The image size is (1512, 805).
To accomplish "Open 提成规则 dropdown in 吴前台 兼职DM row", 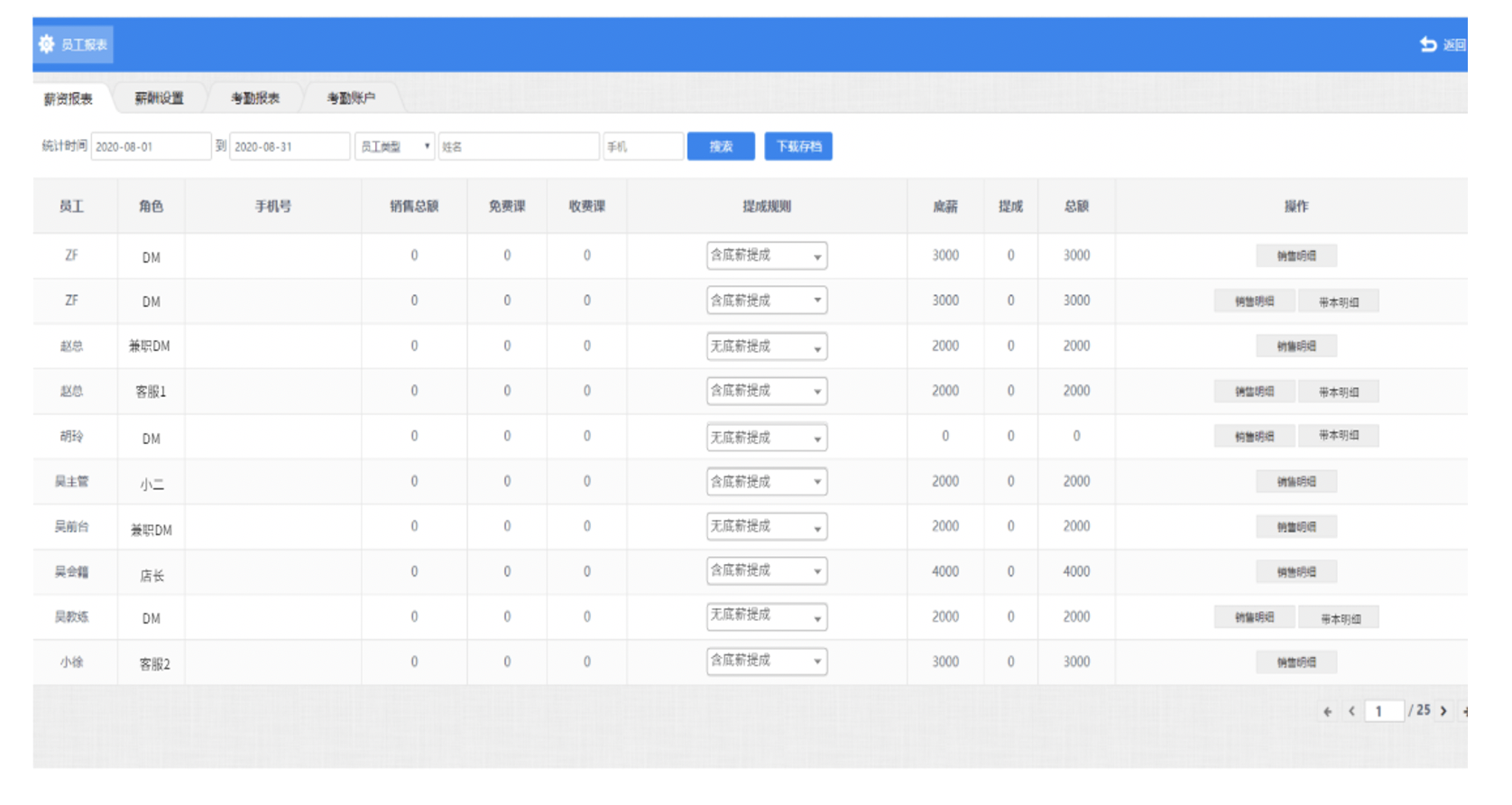I will pyautogui.click(x=767, y=526).
